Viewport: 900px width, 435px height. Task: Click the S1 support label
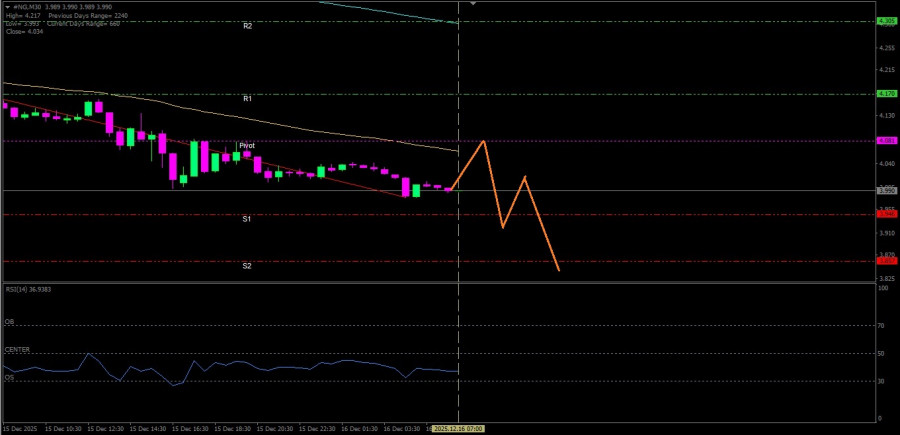246,219
